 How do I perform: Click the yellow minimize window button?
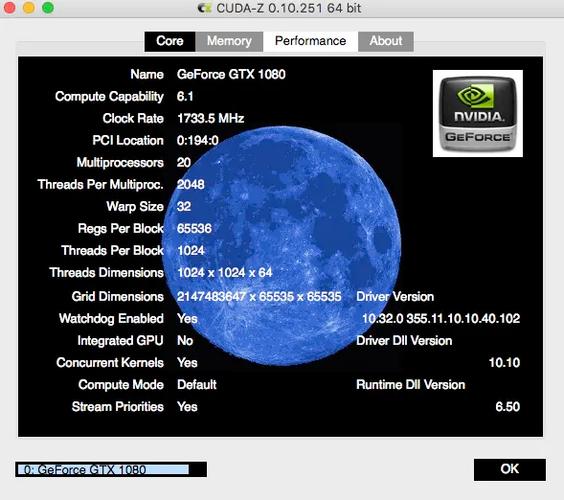pos(28,8)
